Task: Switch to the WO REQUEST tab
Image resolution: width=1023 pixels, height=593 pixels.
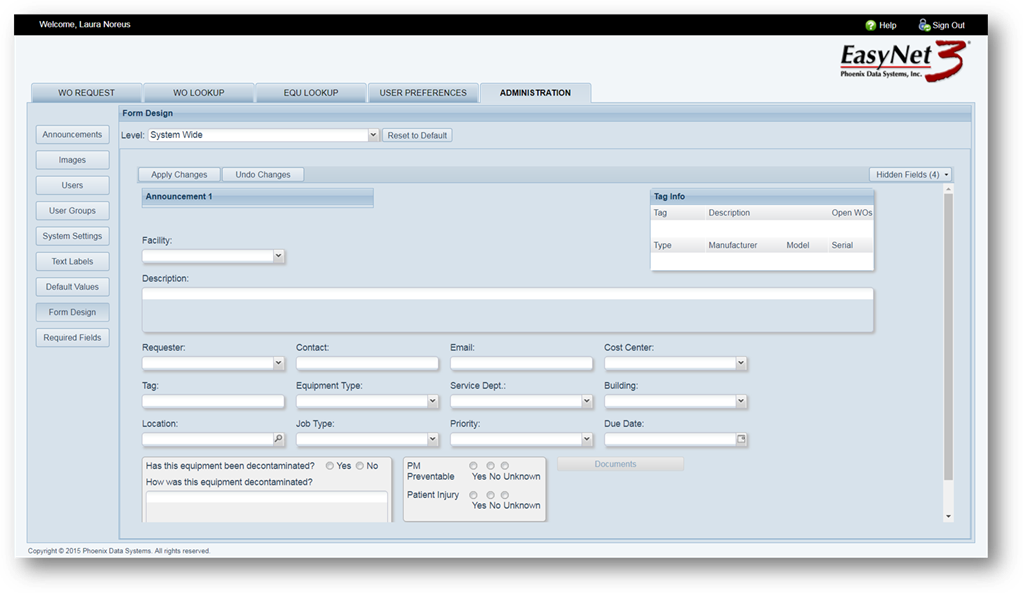Action: [x=86, y=93]
